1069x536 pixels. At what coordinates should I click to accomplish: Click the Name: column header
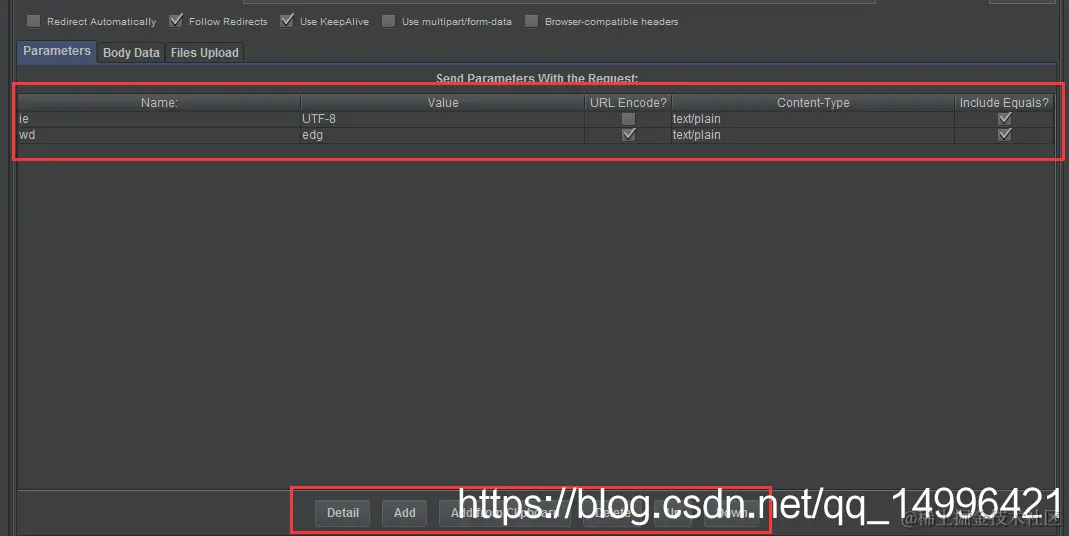click(159, 103)
